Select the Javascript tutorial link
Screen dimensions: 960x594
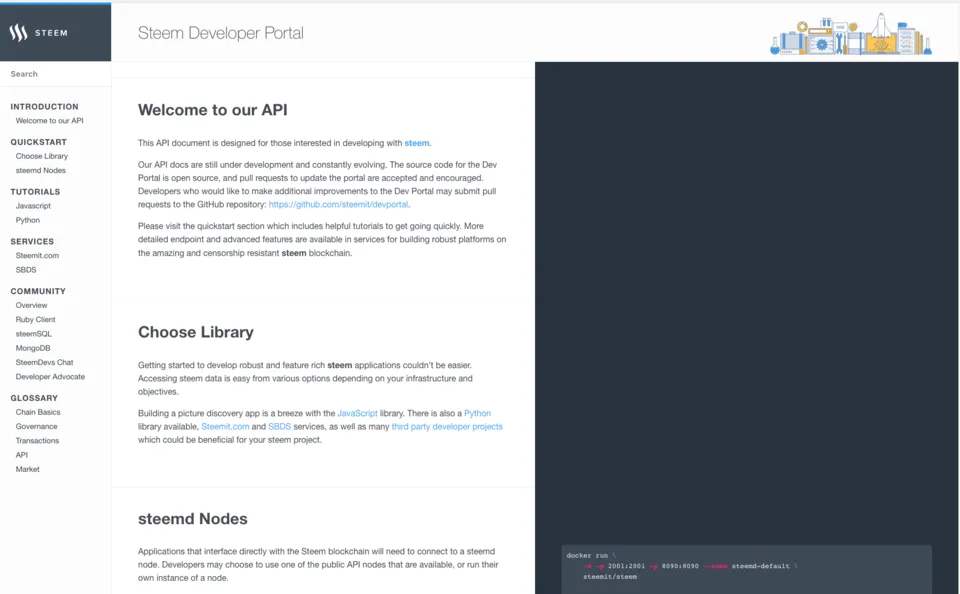point(33,206)
